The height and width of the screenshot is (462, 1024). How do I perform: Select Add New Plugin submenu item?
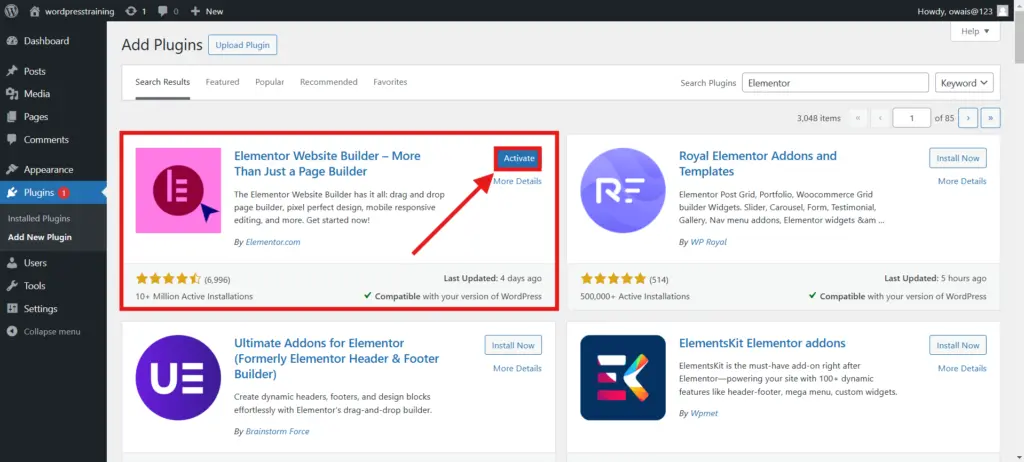(40, 237)
